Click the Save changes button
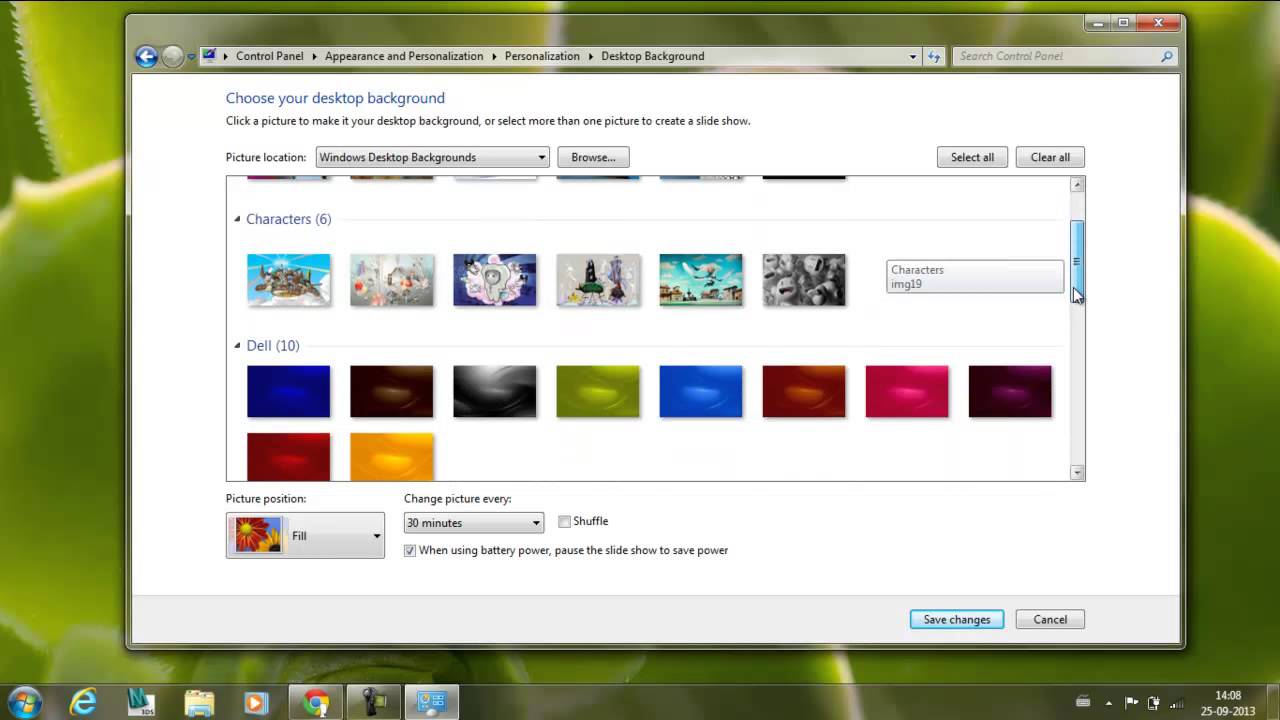The height and width of the screenshot is (720, 1280). 956,619
